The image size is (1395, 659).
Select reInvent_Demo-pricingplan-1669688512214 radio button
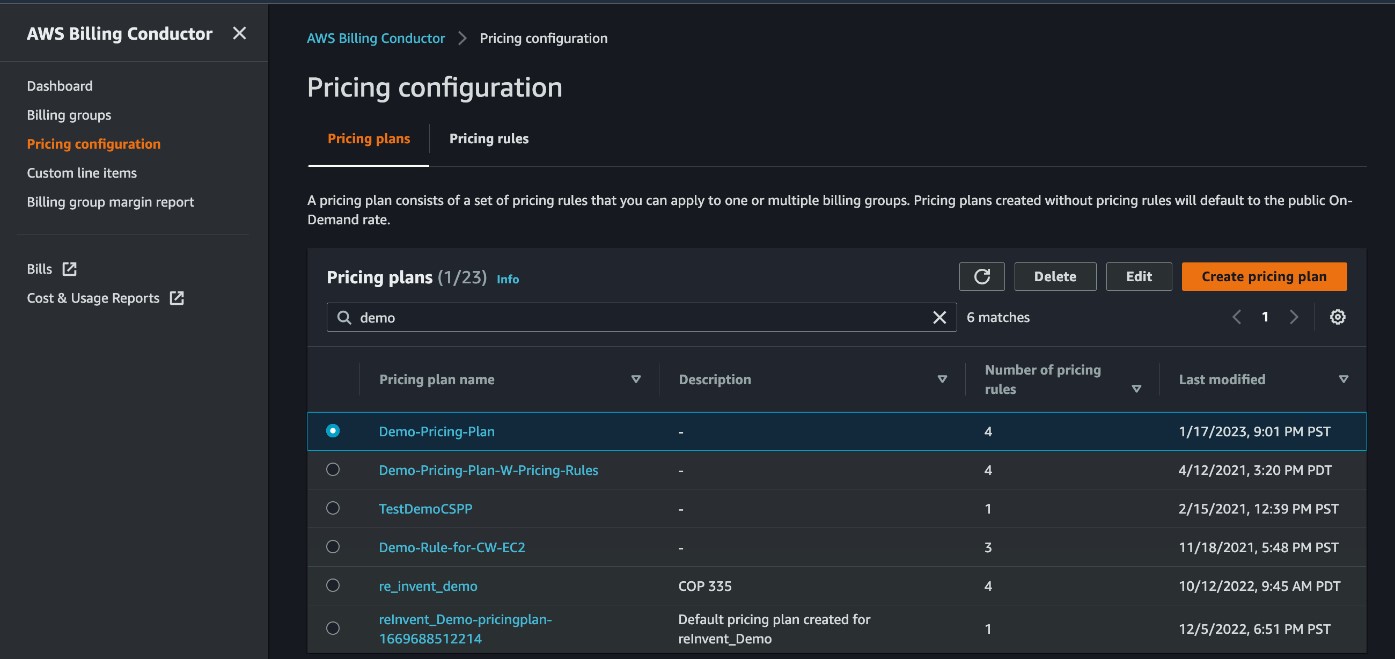pyautogui.click(x=333, y=628)
